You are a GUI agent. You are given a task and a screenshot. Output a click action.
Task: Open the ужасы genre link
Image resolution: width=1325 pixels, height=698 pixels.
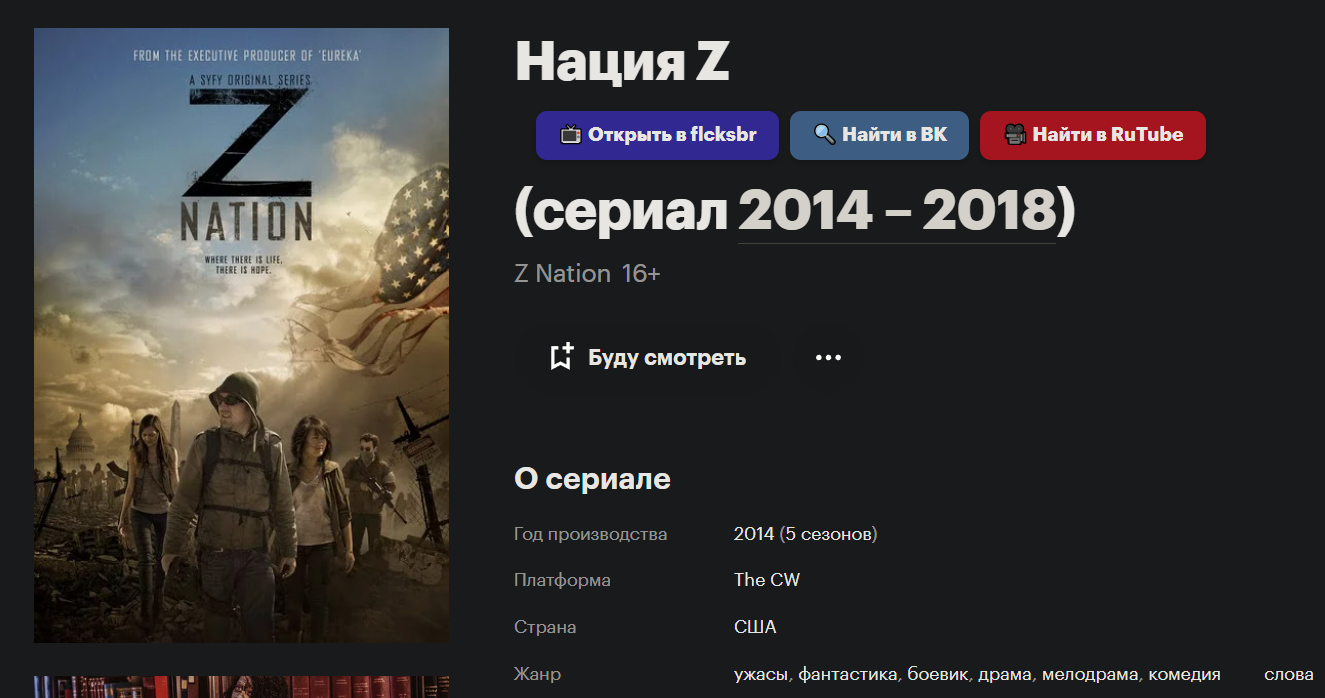pos(761,675)
